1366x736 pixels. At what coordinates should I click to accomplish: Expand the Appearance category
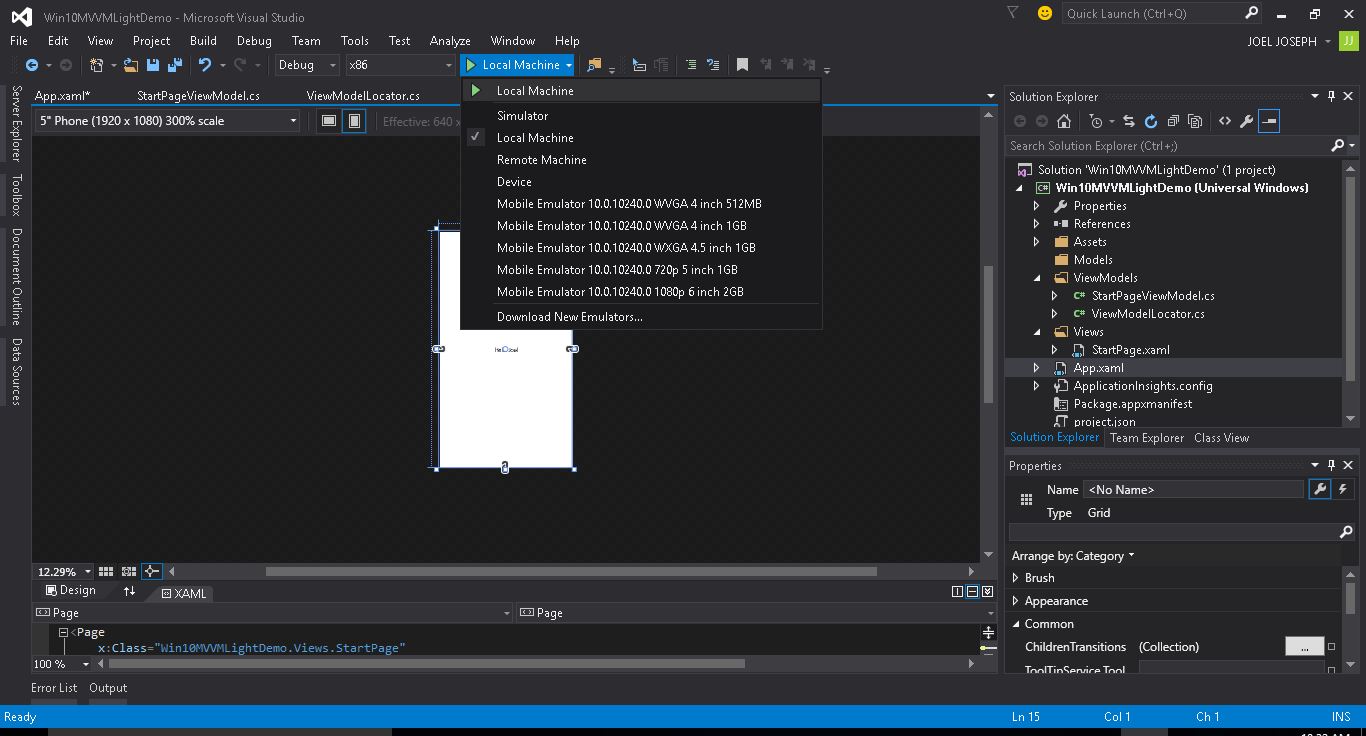pyautogui.click(x=1016, y=601)
